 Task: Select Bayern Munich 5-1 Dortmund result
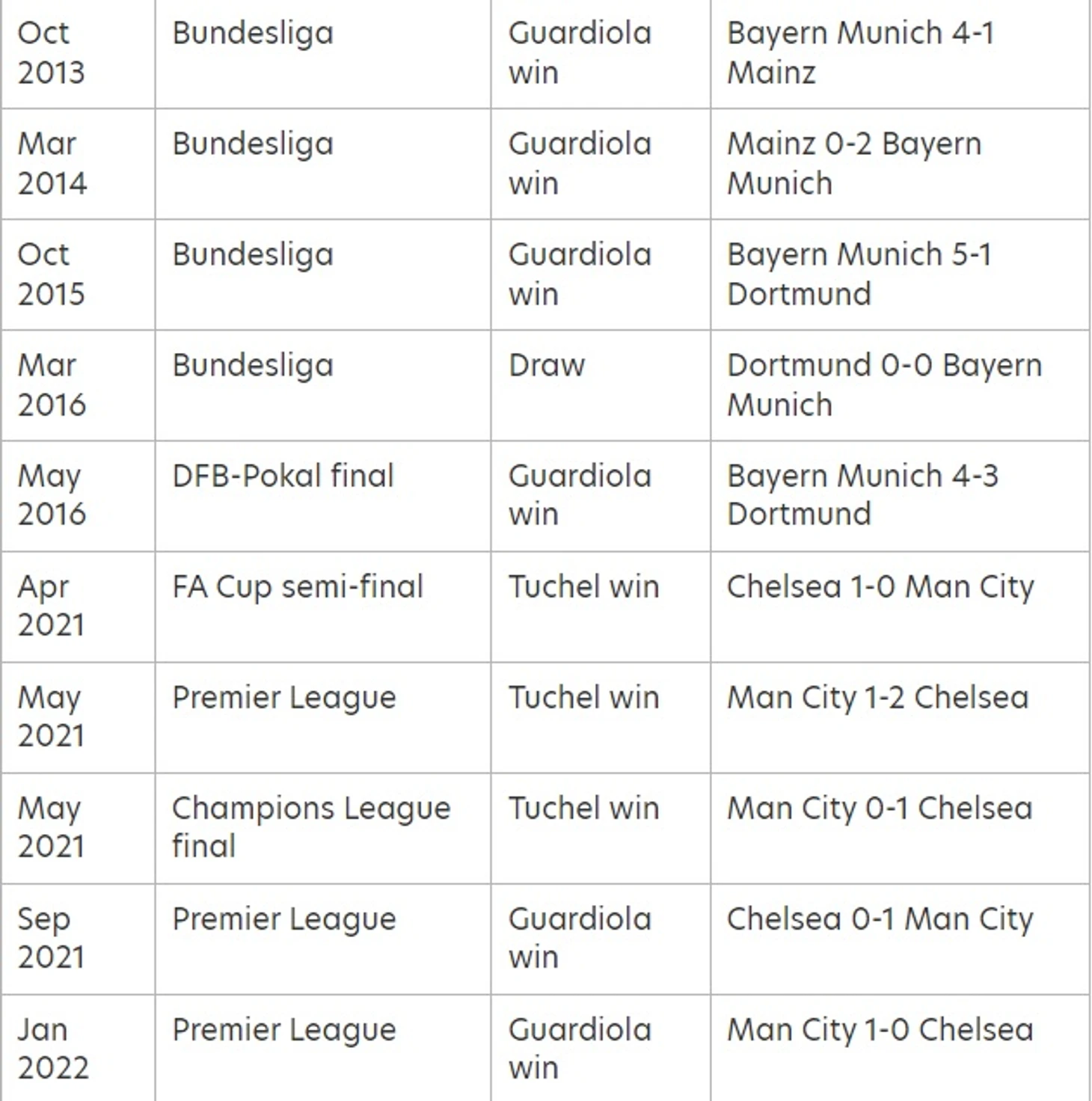coord(859,274)
